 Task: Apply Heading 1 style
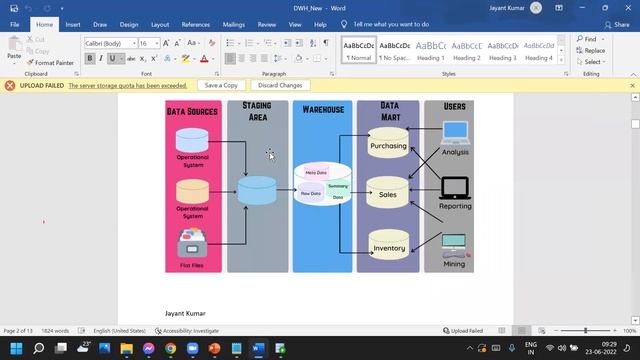pos(431,51)
